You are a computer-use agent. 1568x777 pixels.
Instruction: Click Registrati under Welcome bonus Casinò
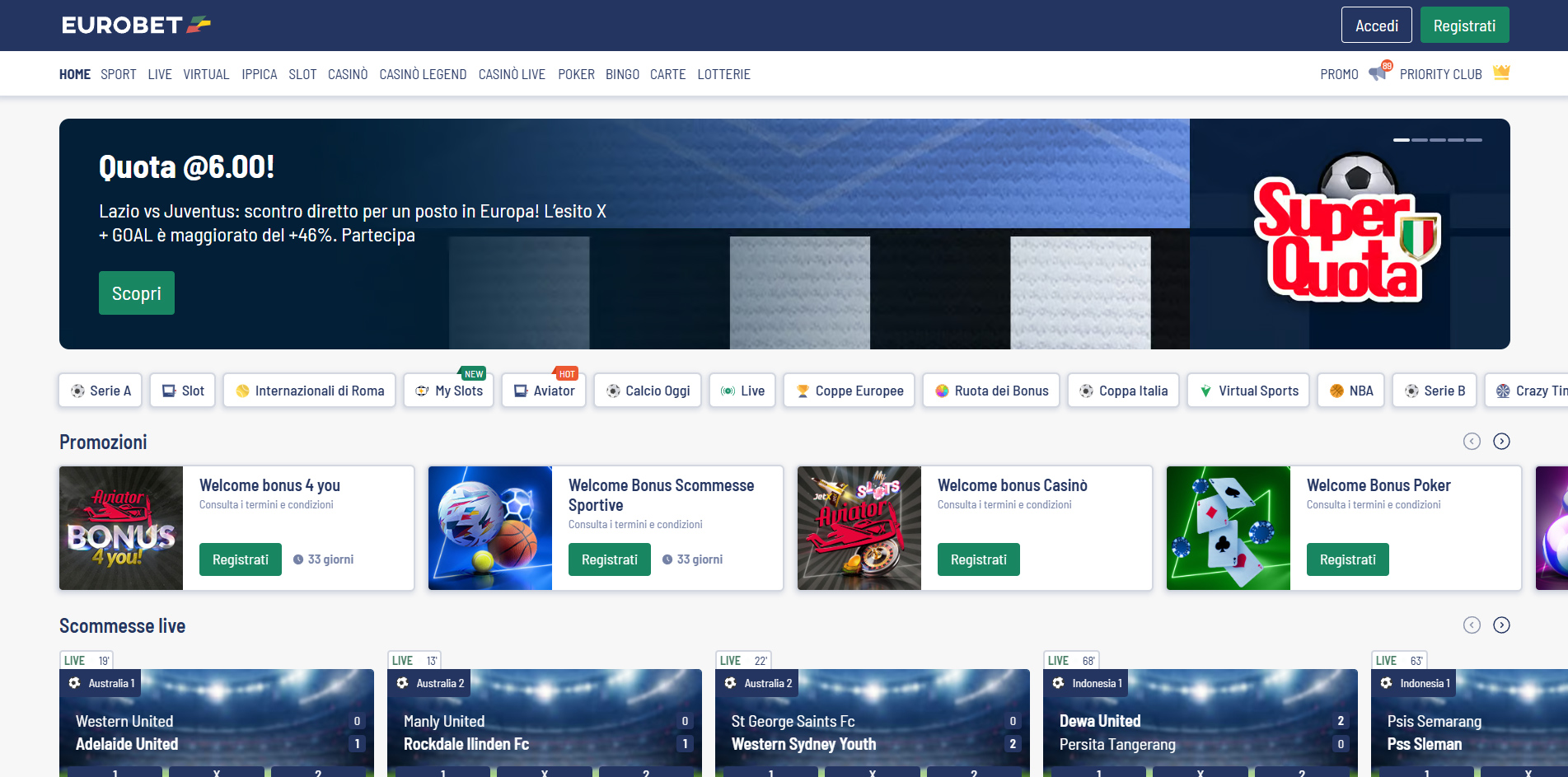pos(979,559)
